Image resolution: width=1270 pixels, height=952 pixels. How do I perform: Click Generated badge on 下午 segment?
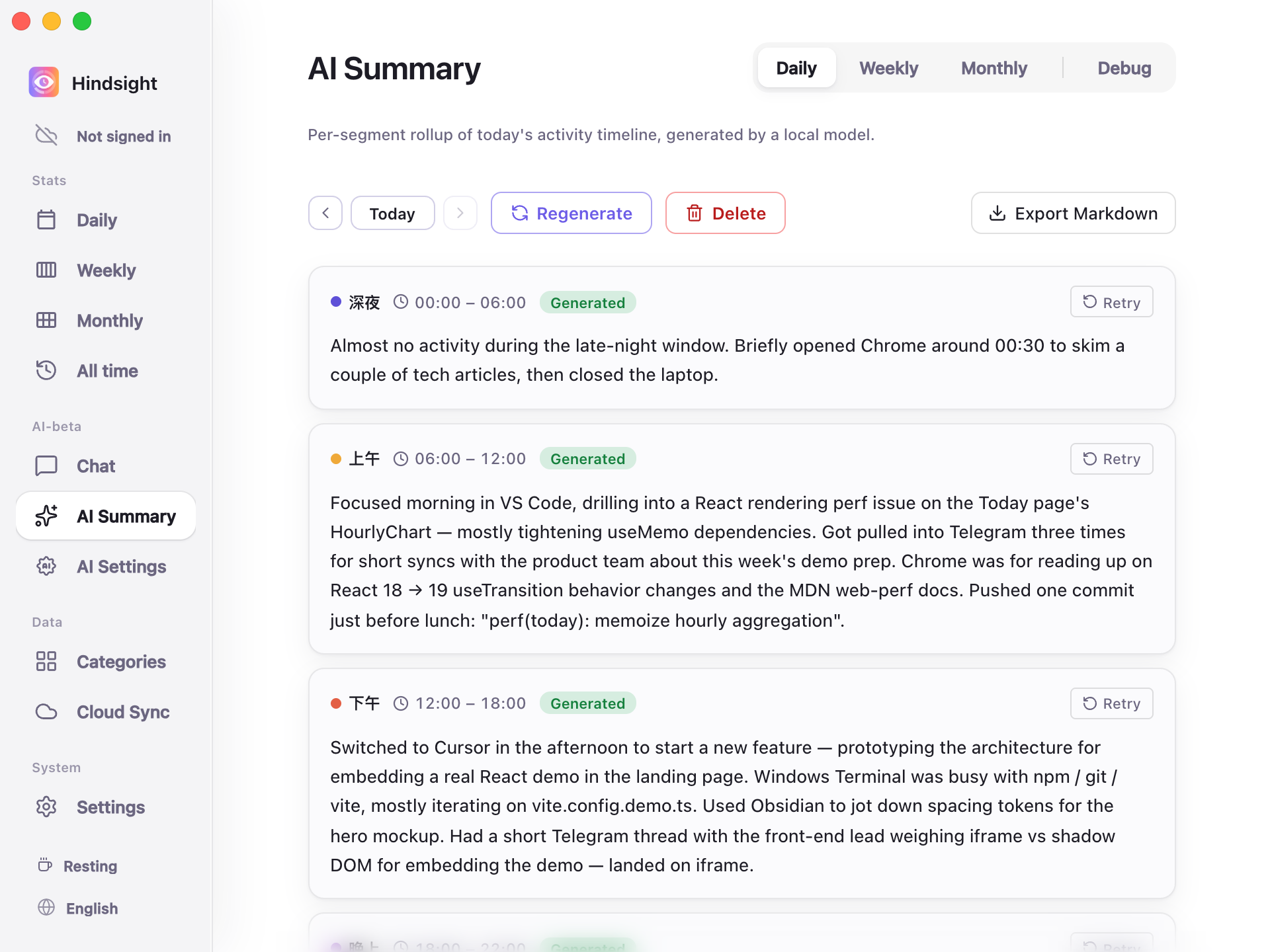(x=587, y=703)
